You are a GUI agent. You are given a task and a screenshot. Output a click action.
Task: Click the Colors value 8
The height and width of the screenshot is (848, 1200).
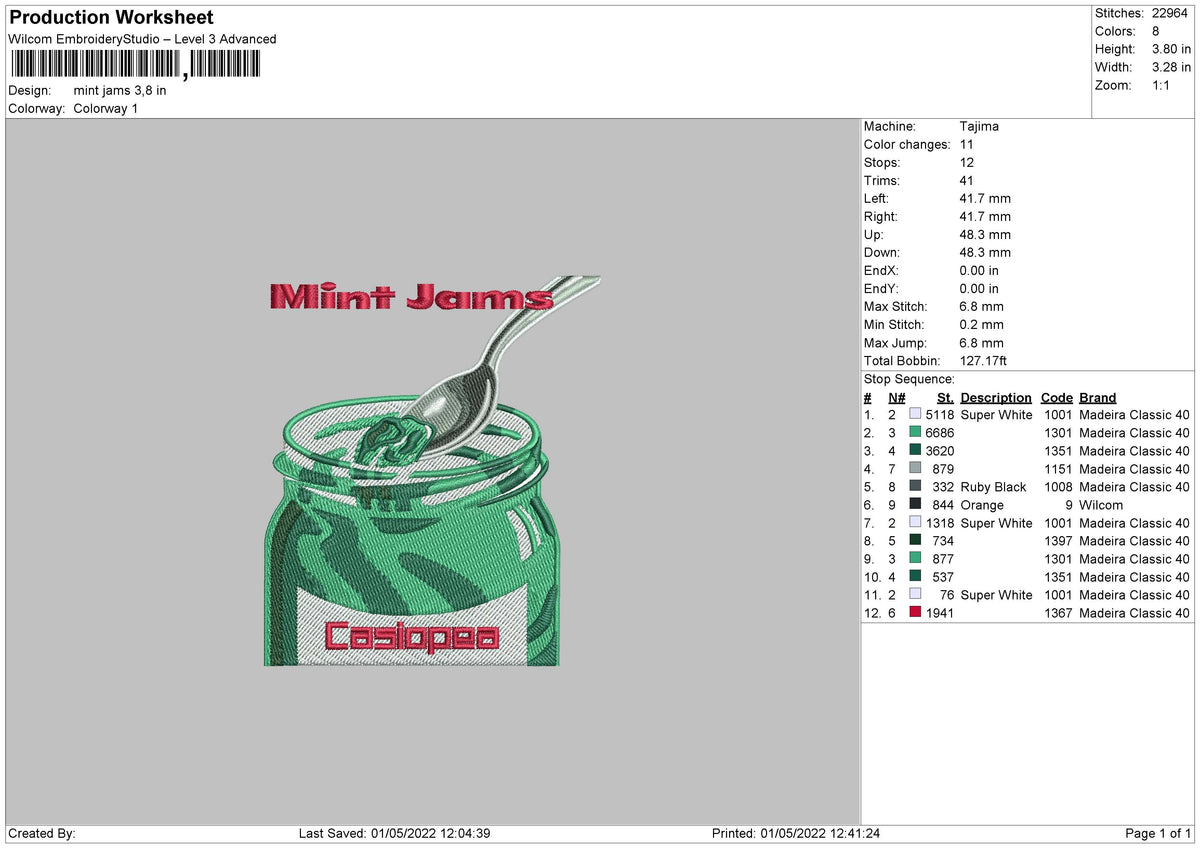click(1156, 31)
